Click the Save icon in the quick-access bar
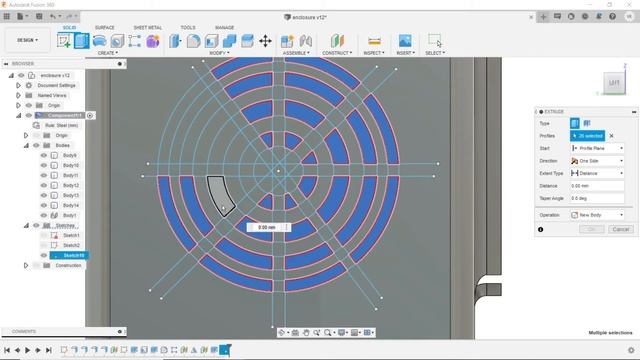The height and width of the screenshot is (360, 640). click(x=39, y=16)
